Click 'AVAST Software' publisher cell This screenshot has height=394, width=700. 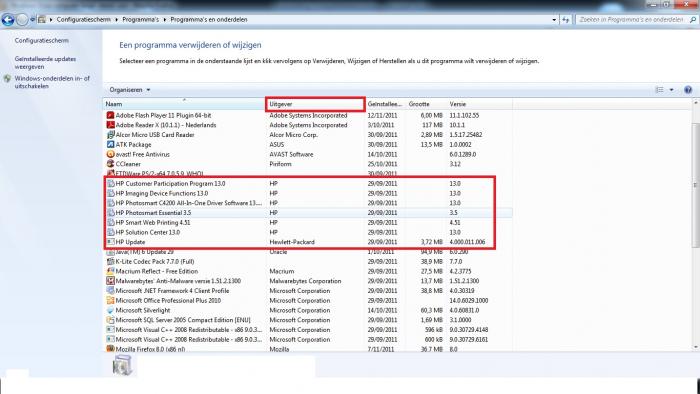pos(291,154)
